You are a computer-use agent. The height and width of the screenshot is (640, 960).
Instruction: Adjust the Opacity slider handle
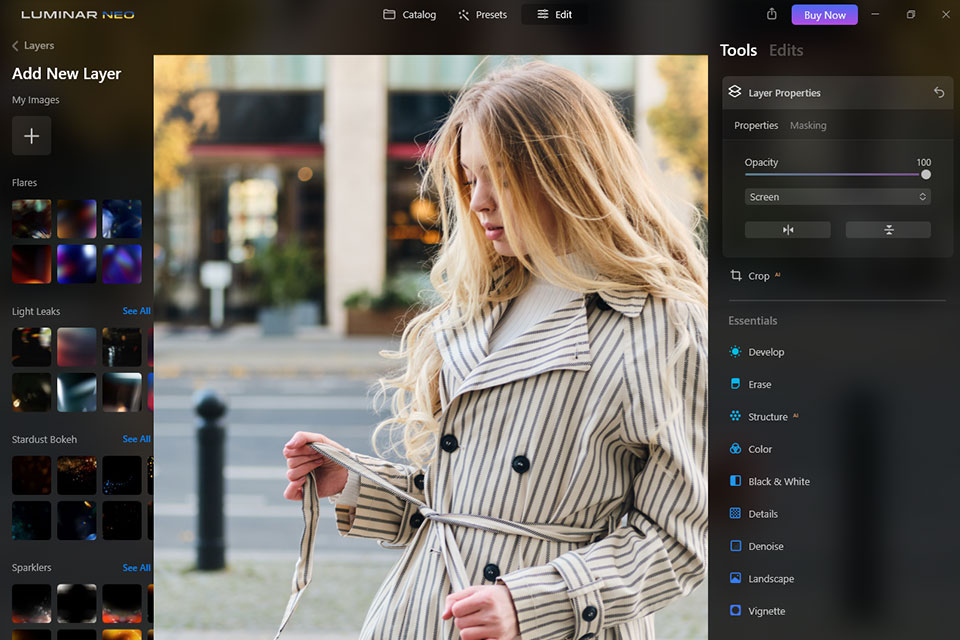(926, 175)
